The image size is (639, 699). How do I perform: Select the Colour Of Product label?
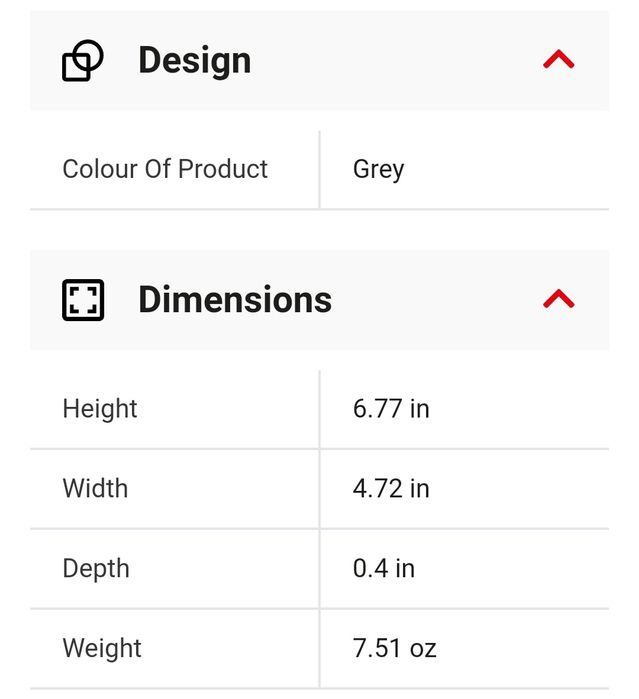tap(165, 169)
